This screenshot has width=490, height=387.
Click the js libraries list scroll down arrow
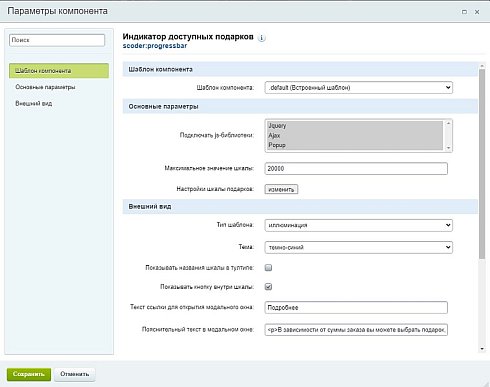(448, 148)
